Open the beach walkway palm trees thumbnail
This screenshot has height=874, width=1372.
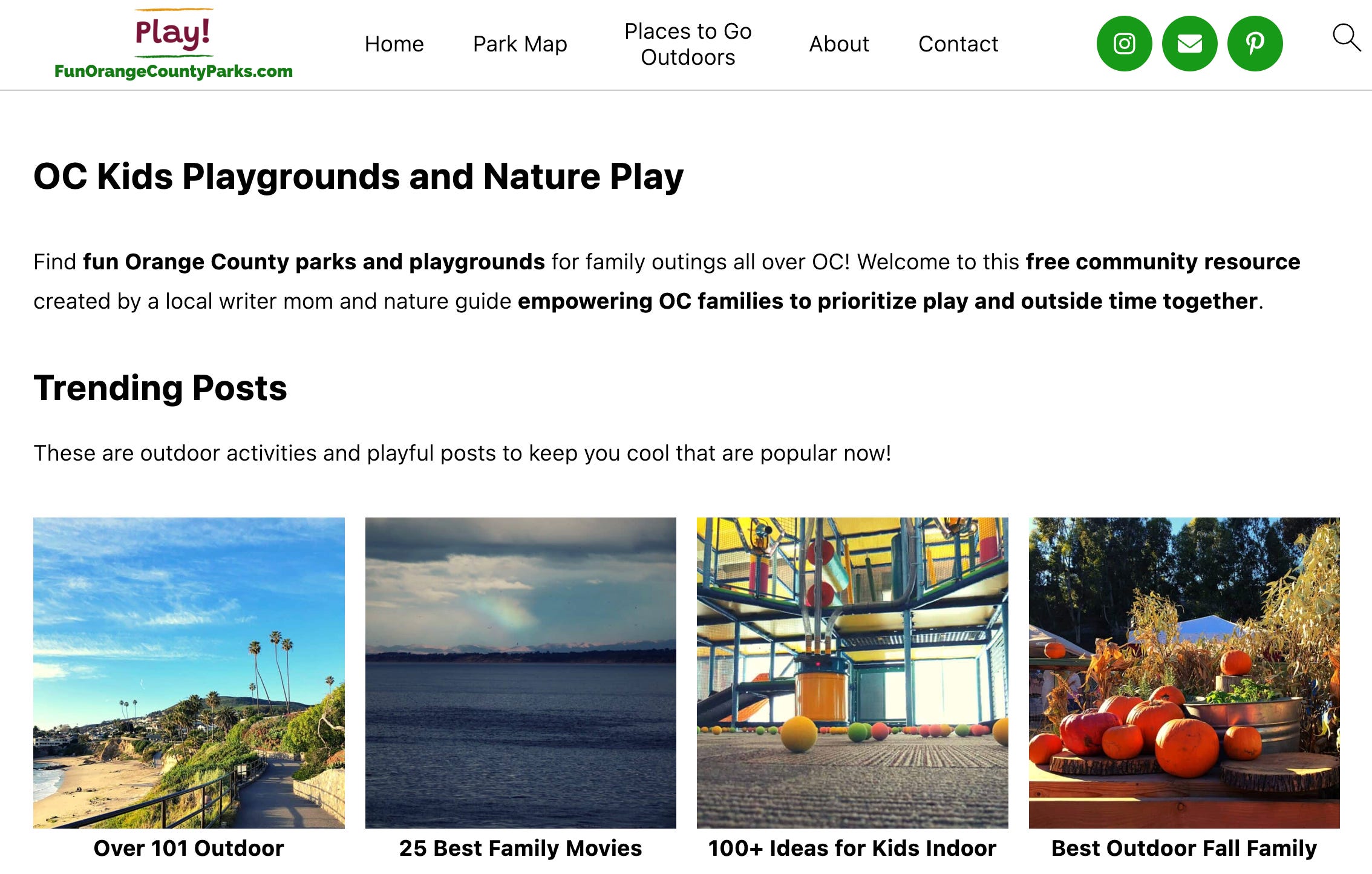pyautogui.click(x=189, y=672)
